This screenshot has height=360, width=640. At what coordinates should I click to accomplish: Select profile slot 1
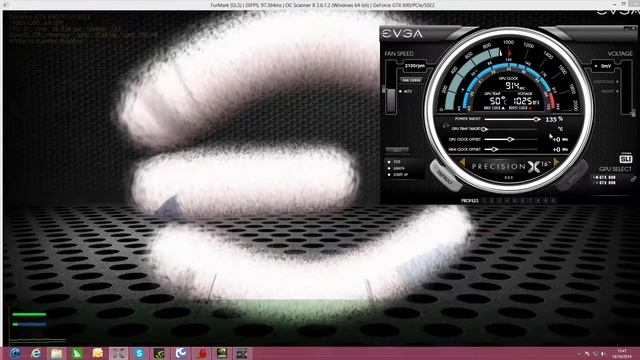click(484, 200)
